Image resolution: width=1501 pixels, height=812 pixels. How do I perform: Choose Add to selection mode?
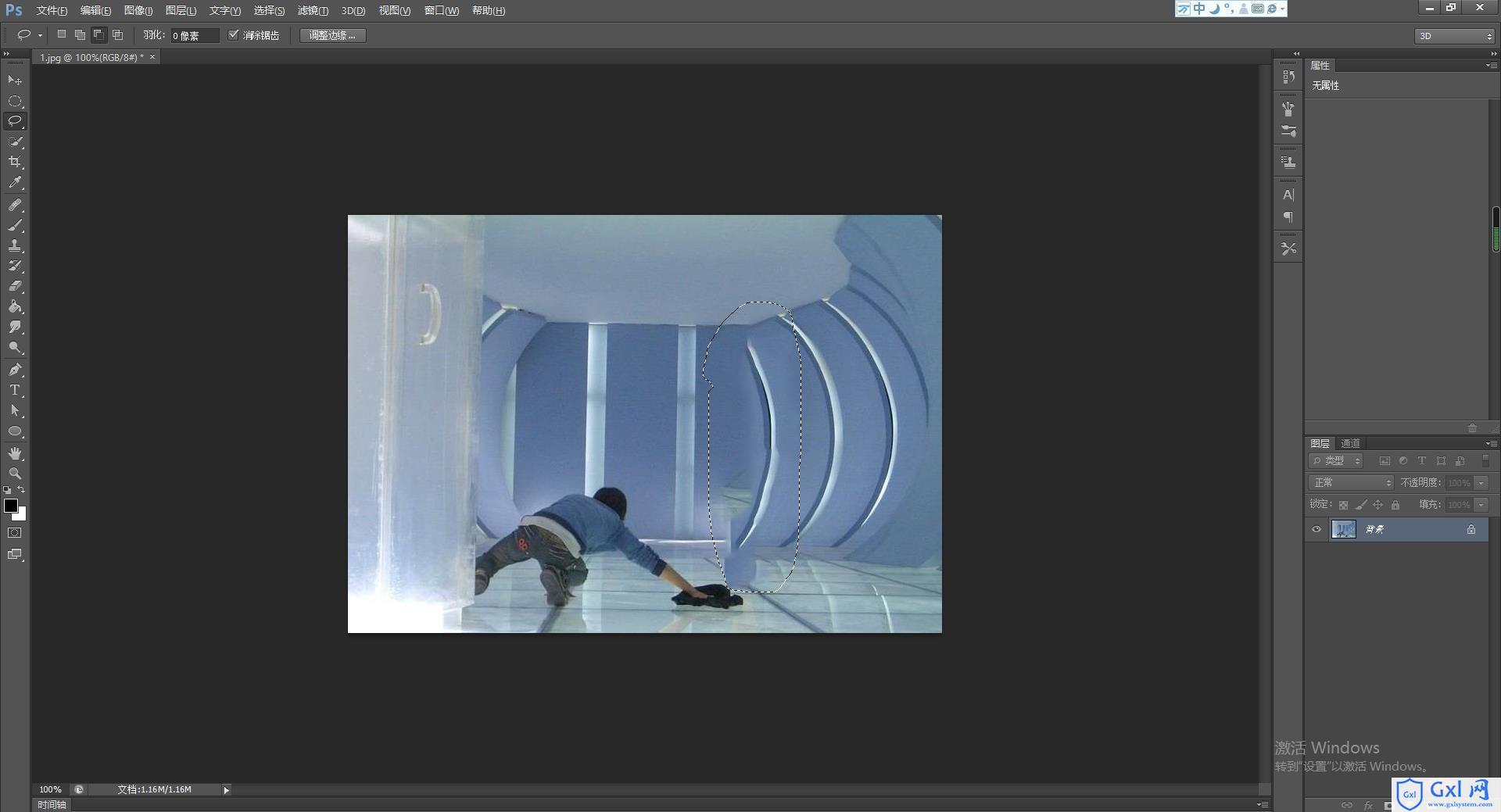click(80, 34)
